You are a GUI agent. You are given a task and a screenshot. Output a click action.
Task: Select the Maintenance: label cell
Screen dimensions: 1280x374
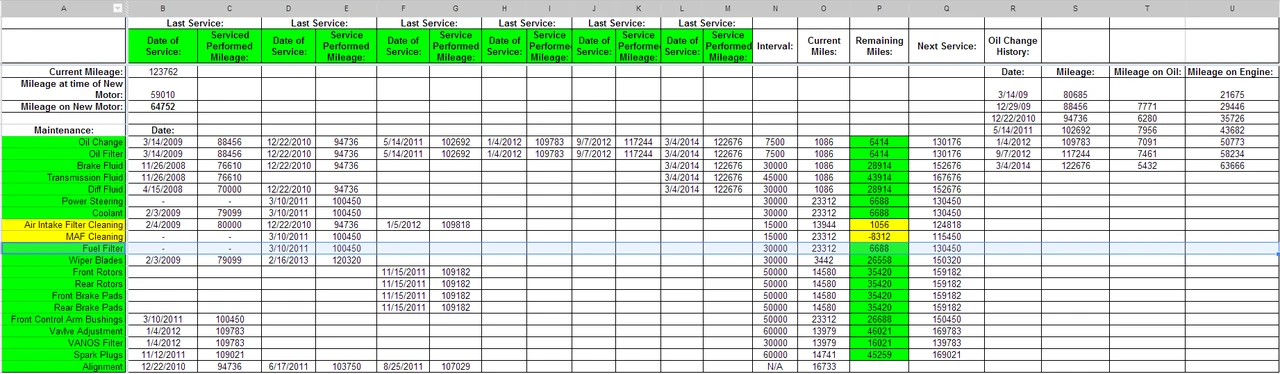[64, 130]
